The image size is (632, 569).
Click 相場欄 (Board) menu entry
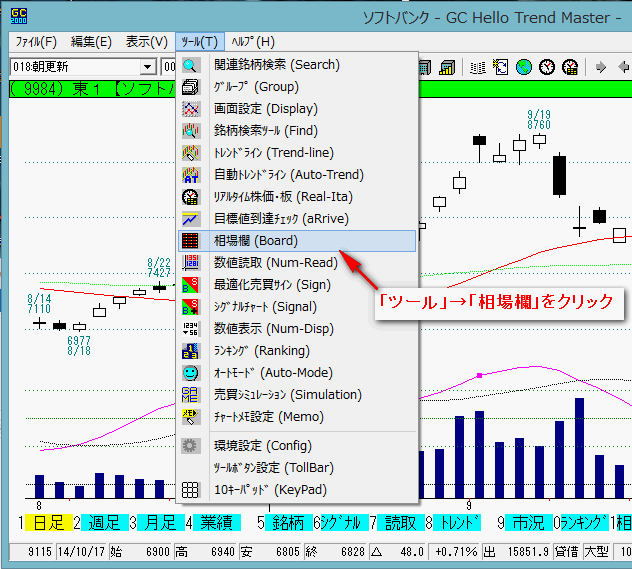[x=297, y=241]
